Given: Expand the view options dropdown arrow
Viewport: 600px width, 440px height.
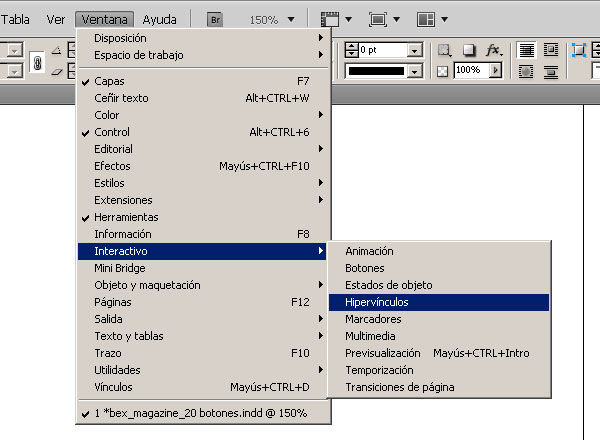Looking at the screenshot, I should pos(348,19).
